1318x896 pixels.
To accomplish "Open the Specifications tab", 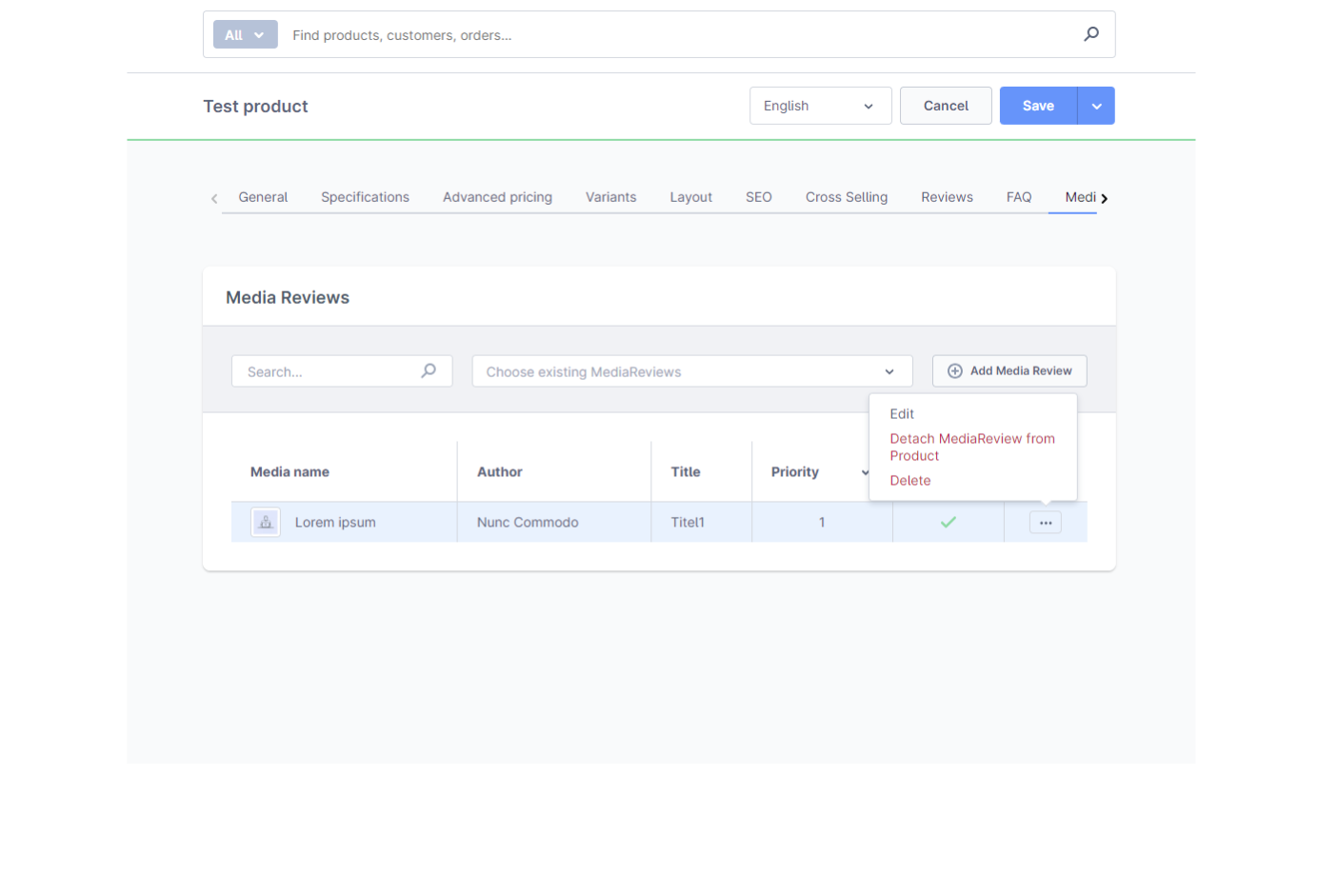I will pyautogui.click(x=365, y=197).
